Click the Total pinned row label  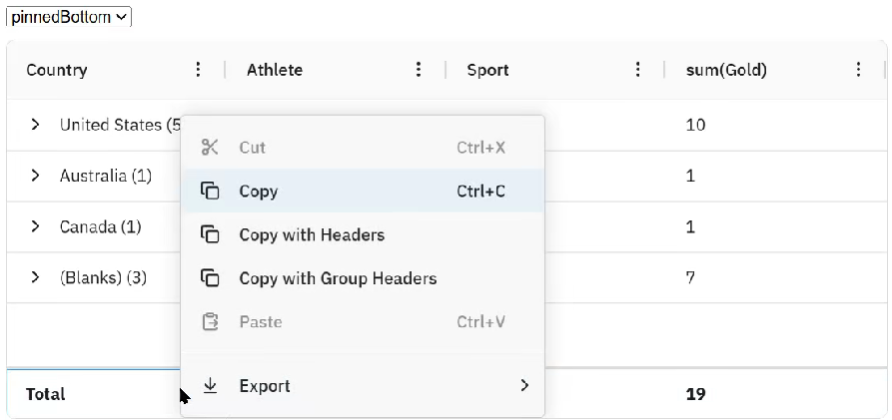[x=46, y=394]
